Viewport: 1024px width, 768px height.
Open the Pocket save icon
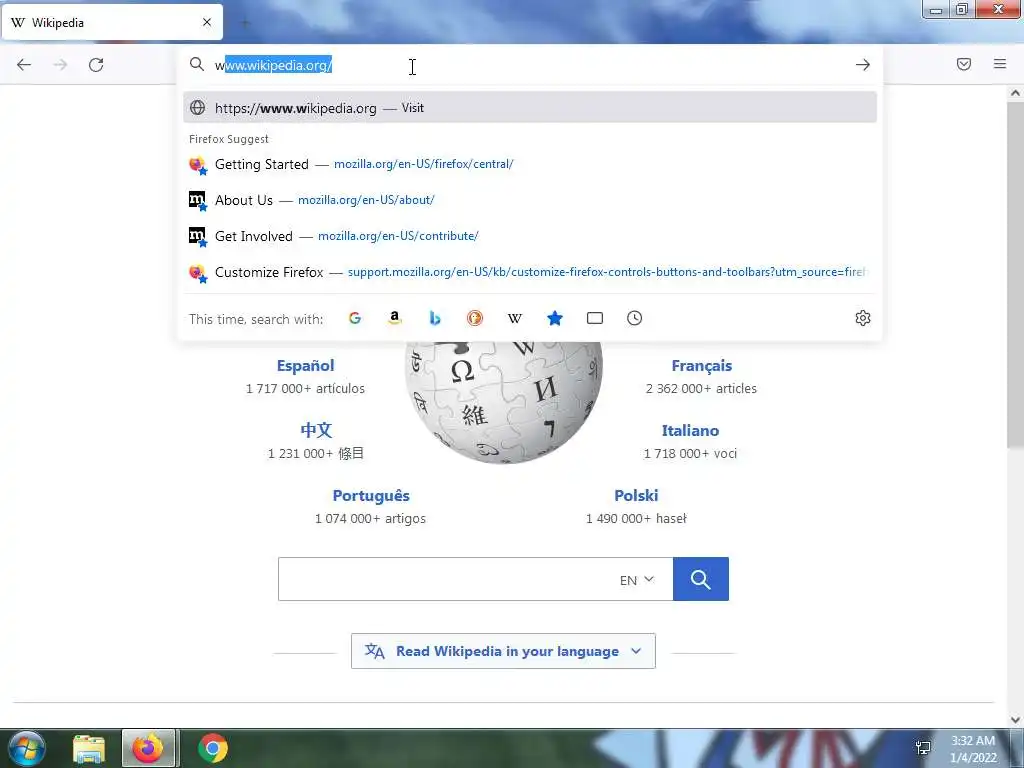[x=964, y=64]
